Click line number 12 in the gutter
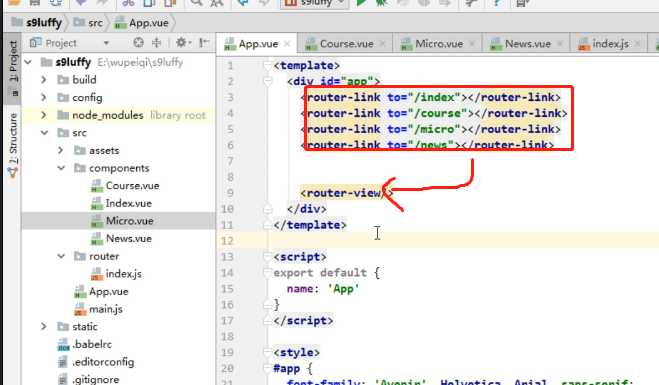This screenshot has width=659, height=385. coord(227,241)
